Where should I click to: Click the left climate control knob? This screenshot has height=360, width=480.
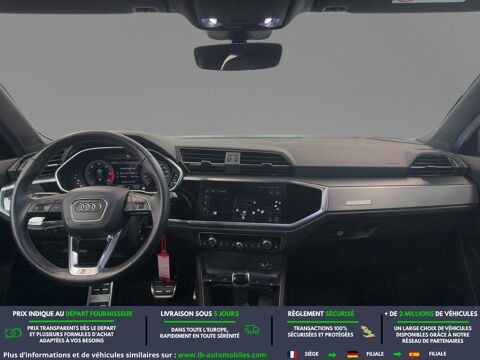211,242
